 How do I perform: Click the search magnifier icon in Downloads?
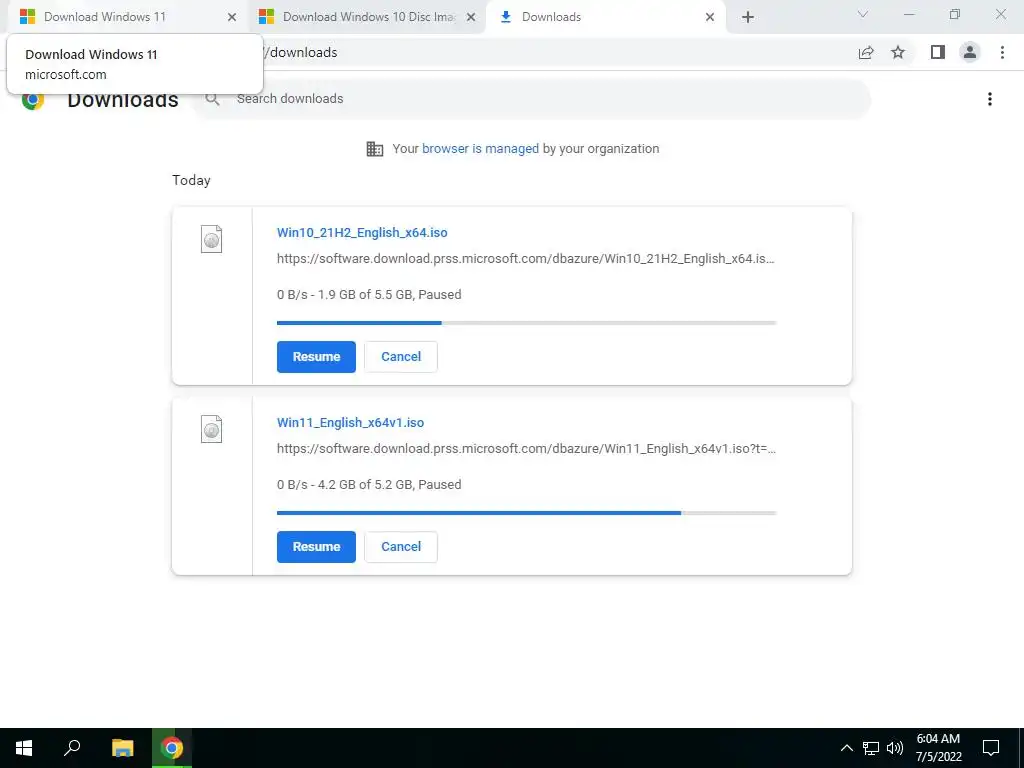[212, 99]
